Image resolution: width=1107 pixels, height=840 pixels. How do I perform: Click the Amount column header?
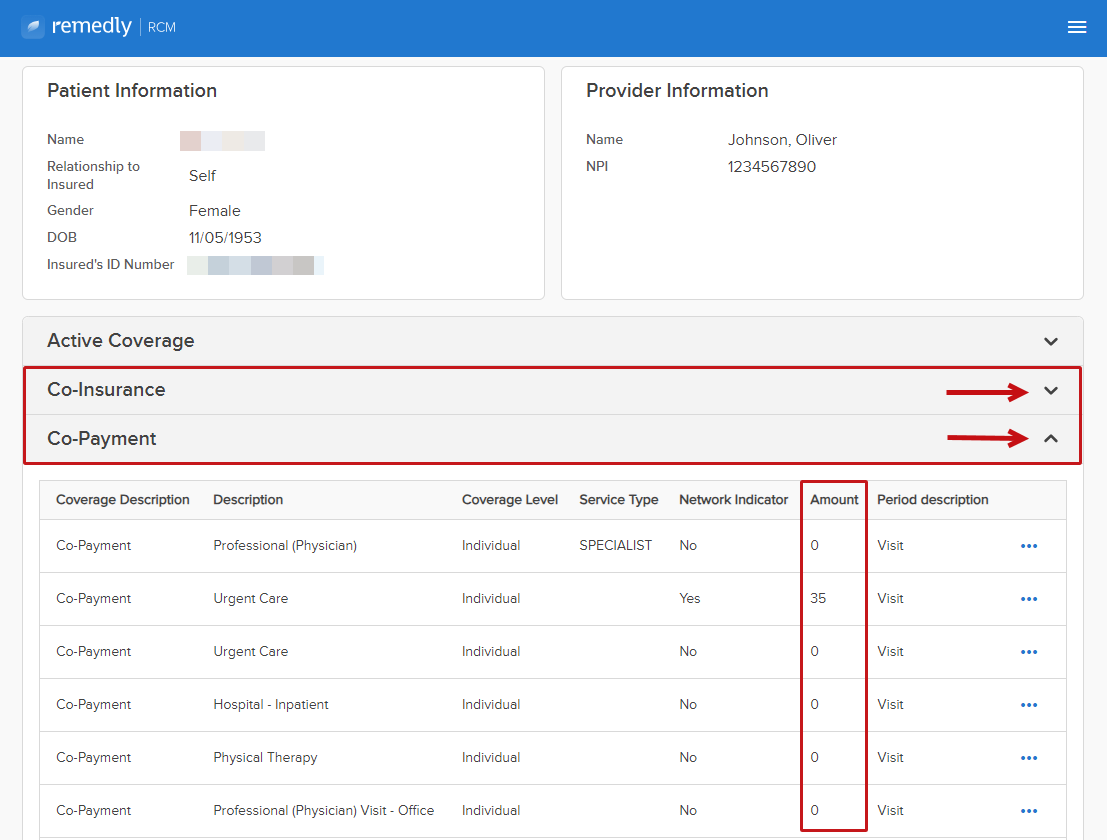(x=834, y=500)
